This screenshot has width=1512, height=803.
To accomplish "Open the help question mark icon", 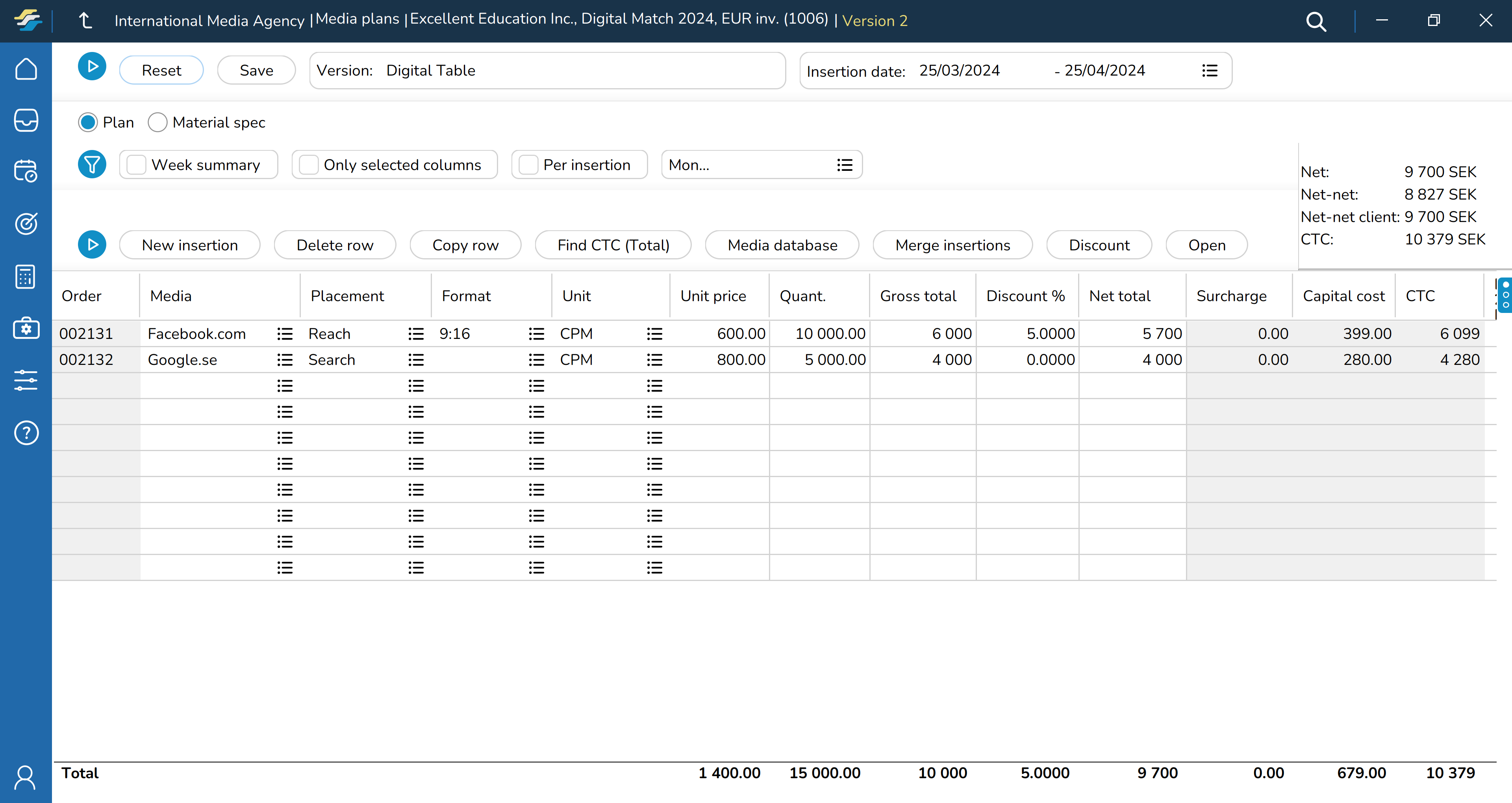I will [26, 433].
